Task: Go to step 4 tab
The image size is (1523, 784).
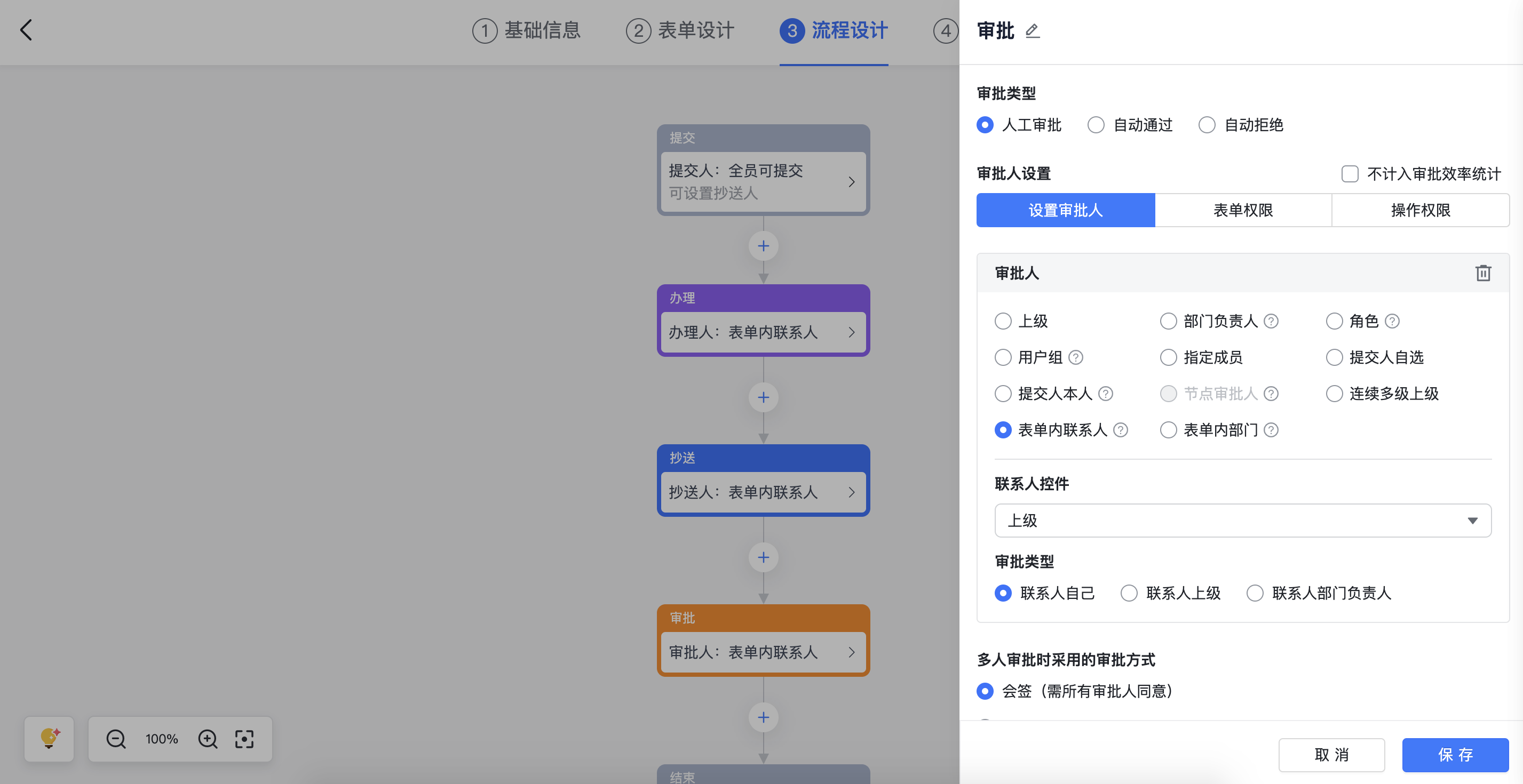Action: click(946, 30)
